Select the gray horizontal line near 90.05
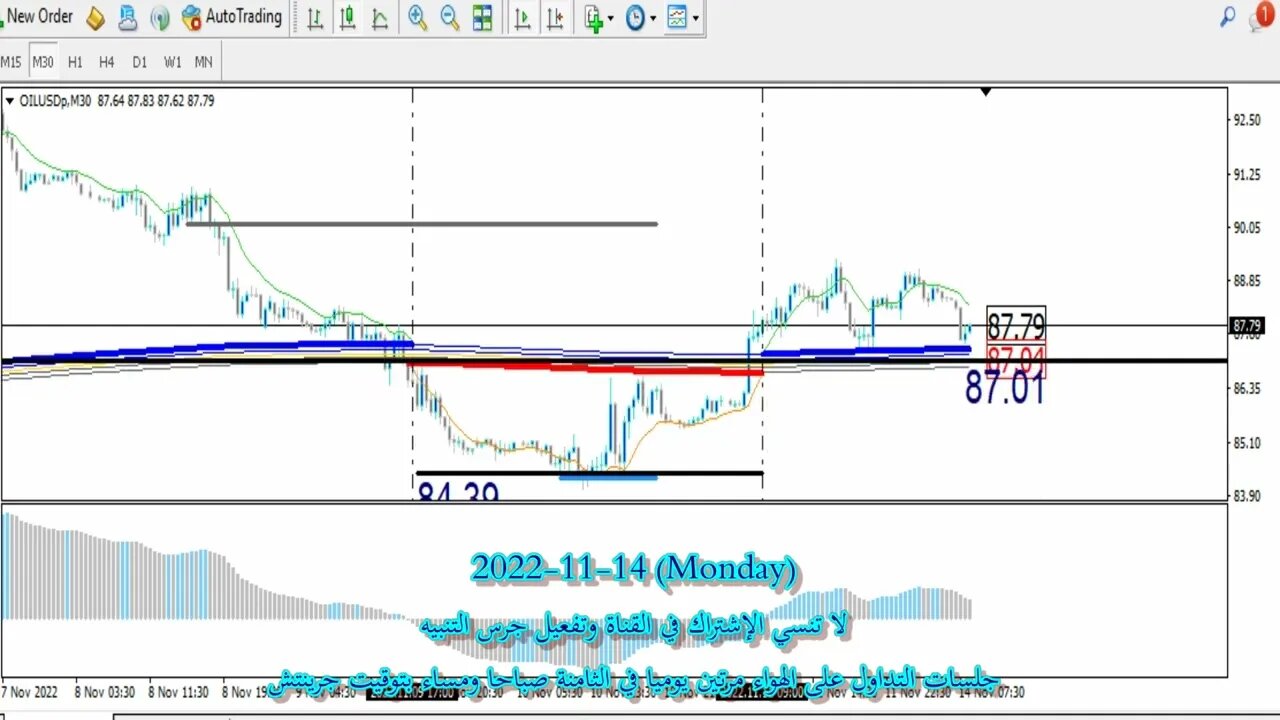 click(x=421, y=224)
